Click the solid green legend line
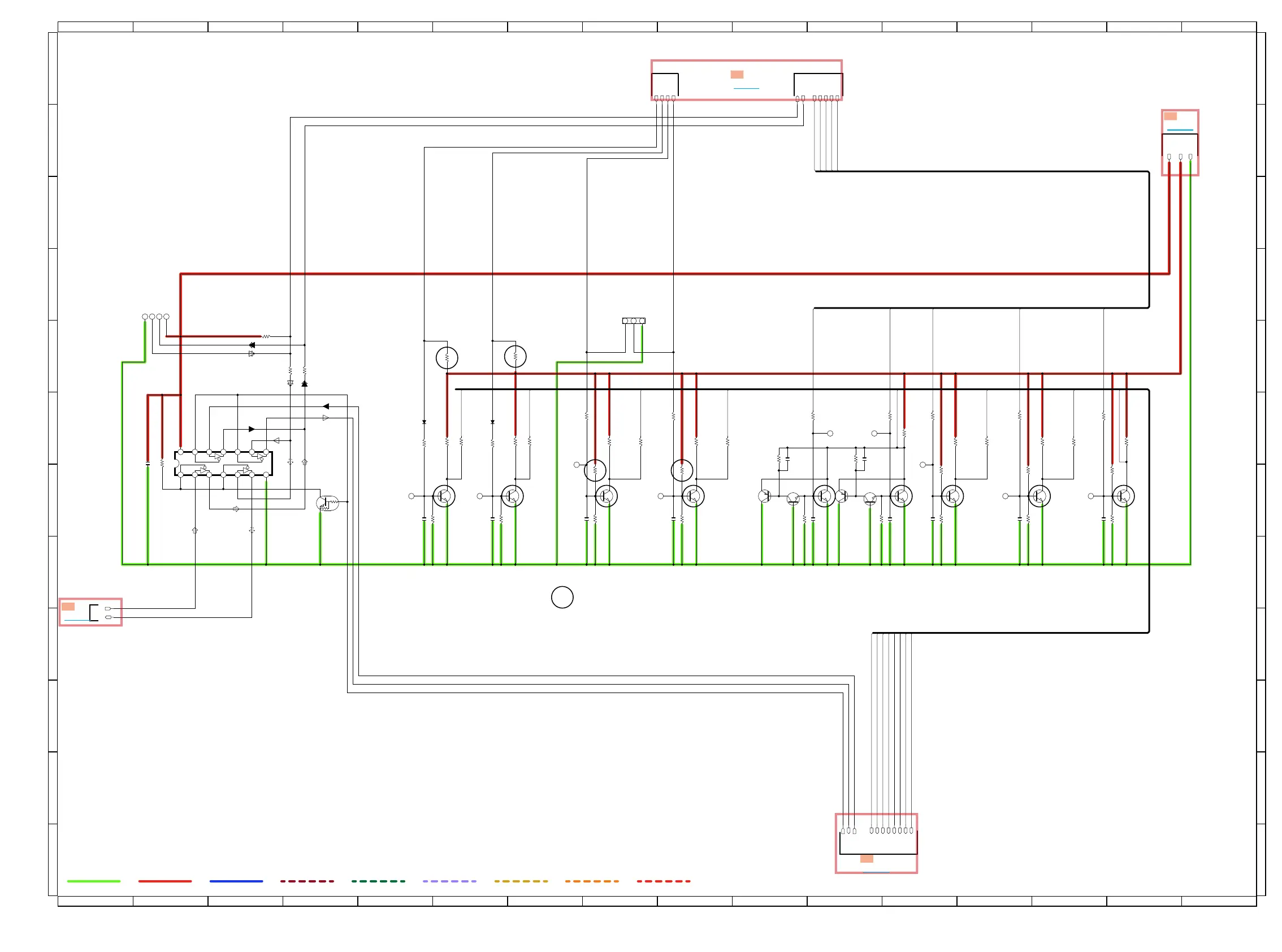 tap(93, 881)
